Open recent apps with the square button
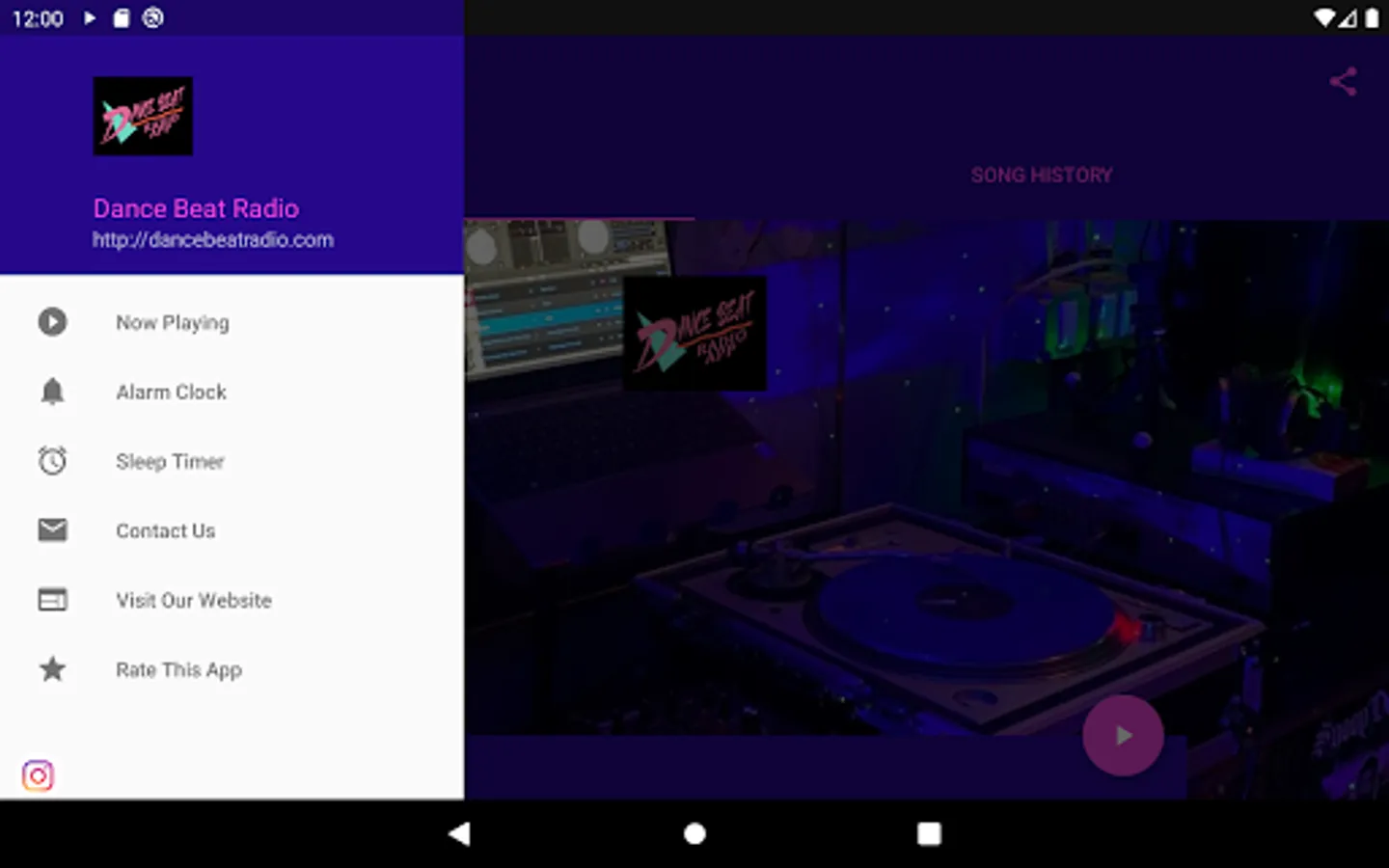Screen dimensions: 1389x868 coord(929,833)
